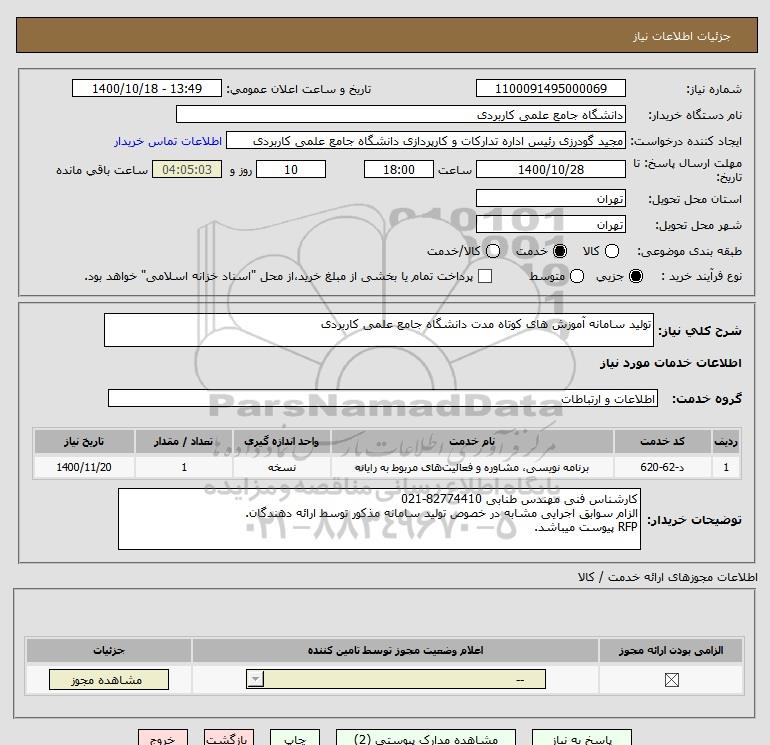Click the تاریخ نیاز column header
Viewport: 770px width, 745px height.
(84, 441)
